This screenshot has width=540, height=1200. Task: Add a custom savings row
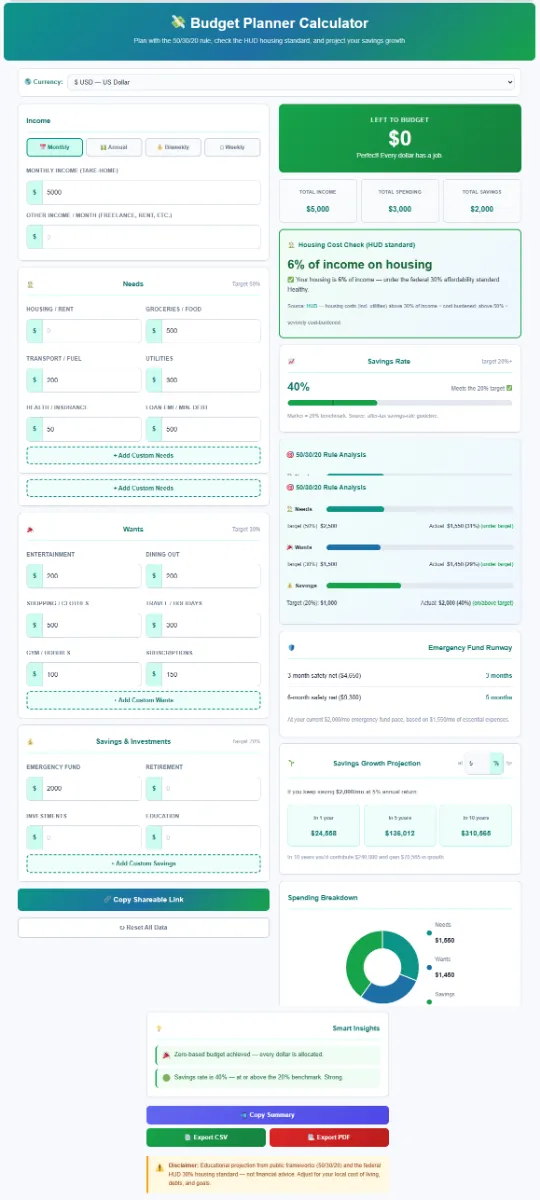tap(144, 863)
